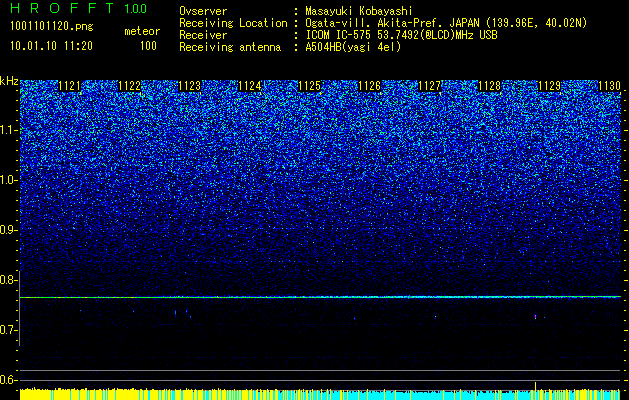Click the 1126 time marker
Viewport: 629px width, 400px height.
pyautogui.click(x=369, y=86)
